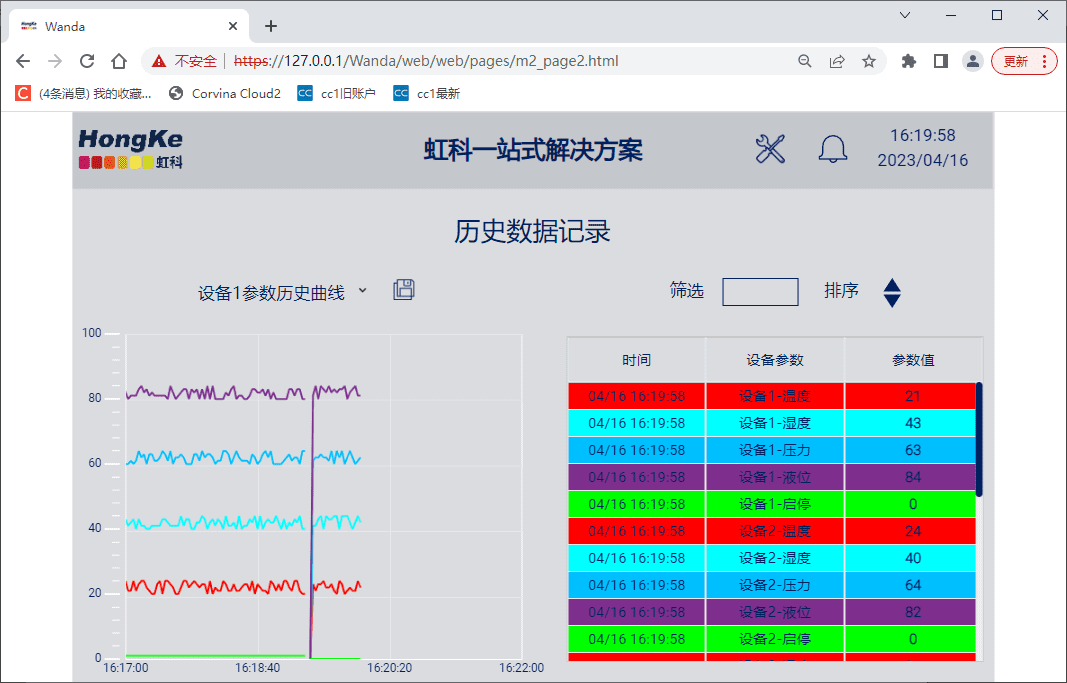Image resolution: width=1067 pixels, height=683 pixels.
Task: Open a new browser tab
Action: (x=271, y=26)
